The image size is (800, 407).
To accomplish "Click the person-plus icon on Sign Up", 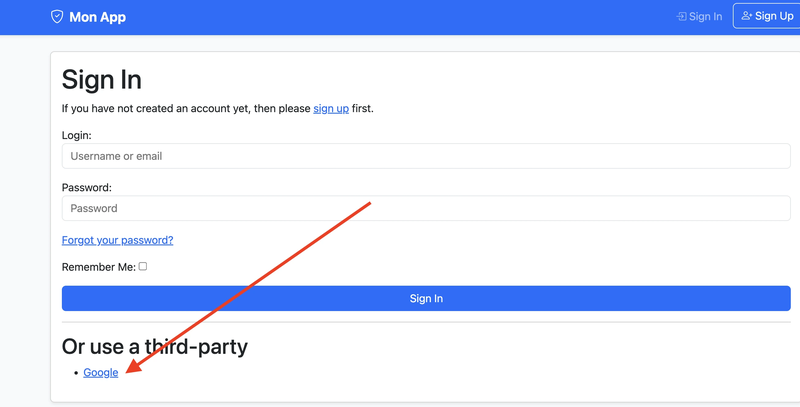I will pos(746,16).
